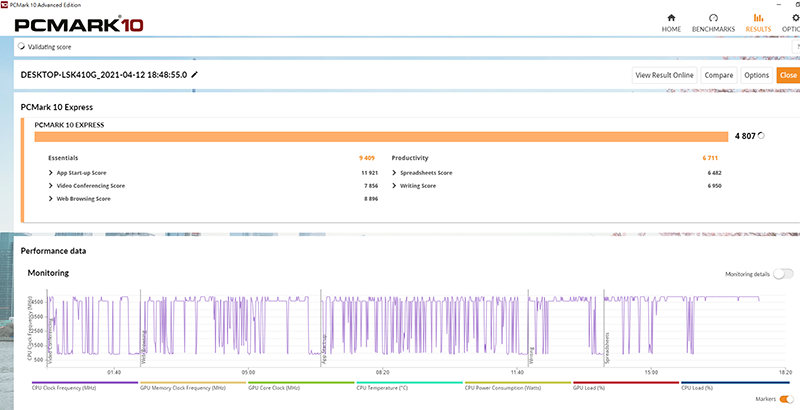Toggle GPU Load red legend entry
Image resolution: width=800 pixels, height=410 pixels.
pyautogui.click(x=626, y=385)
